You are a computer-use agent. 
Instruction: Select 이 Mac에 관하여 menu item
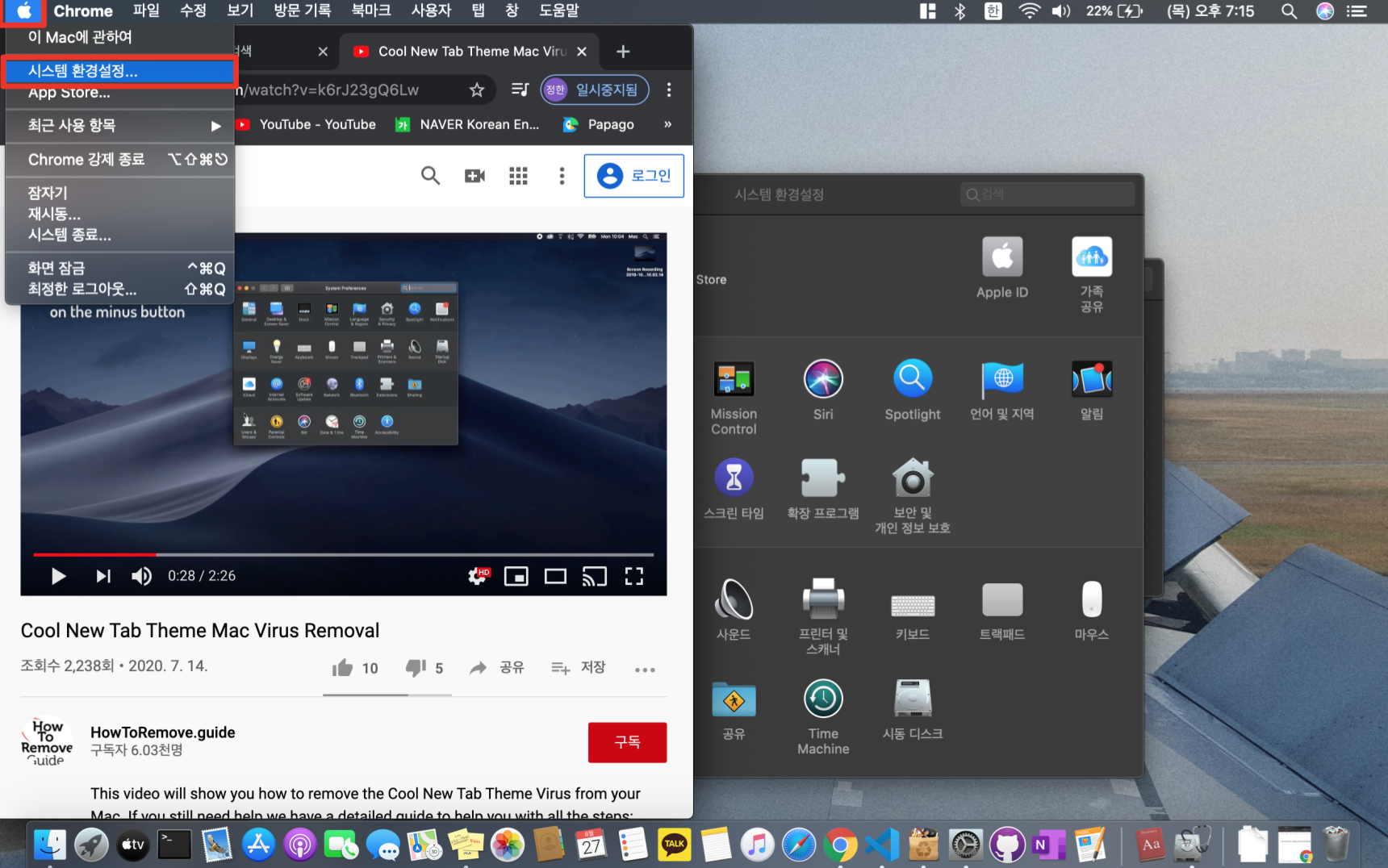(119, 37)
